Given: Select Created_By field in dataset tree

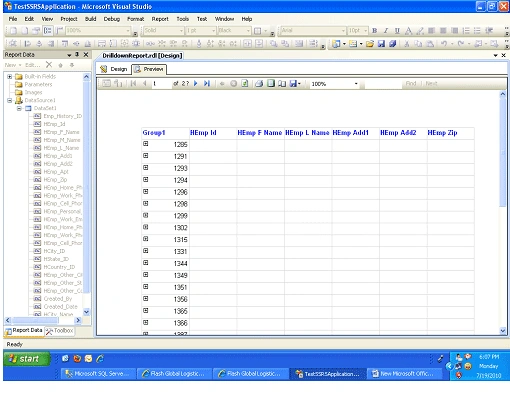Looking at the screenshot, I should pos(57,299).
